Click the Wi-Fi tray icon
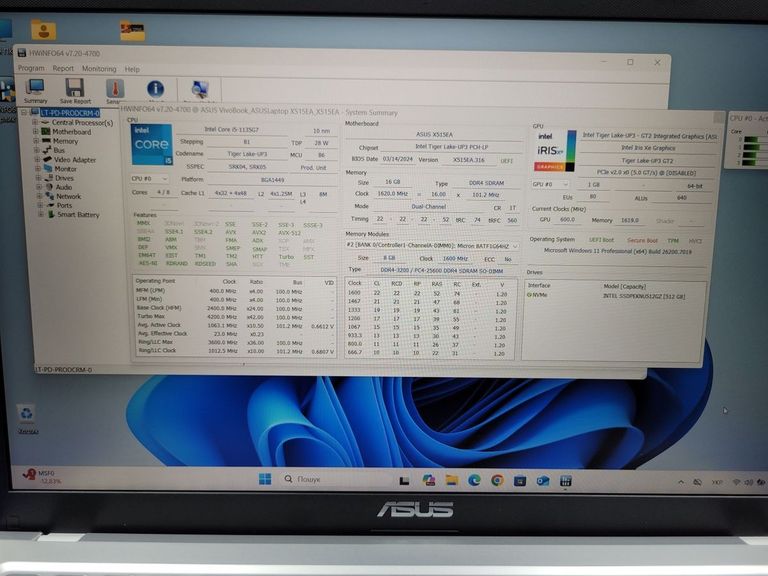The height and width of the screenshot is (576, 768). [736, 482]
